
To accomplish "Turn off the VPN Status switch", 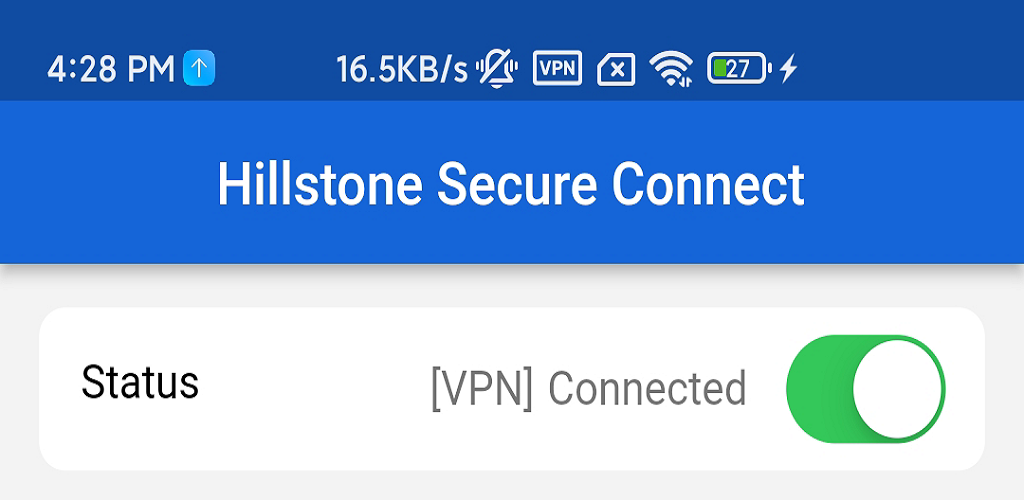I will click(x=866, y=388).
